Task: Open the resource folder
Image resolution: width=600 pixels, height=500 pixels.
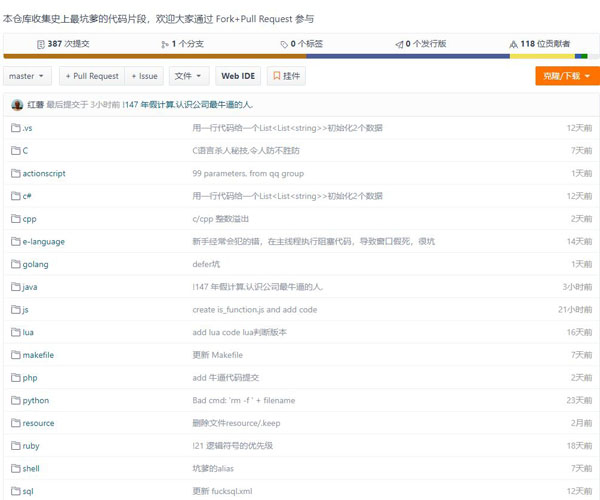Action: (x=38, y=423)
